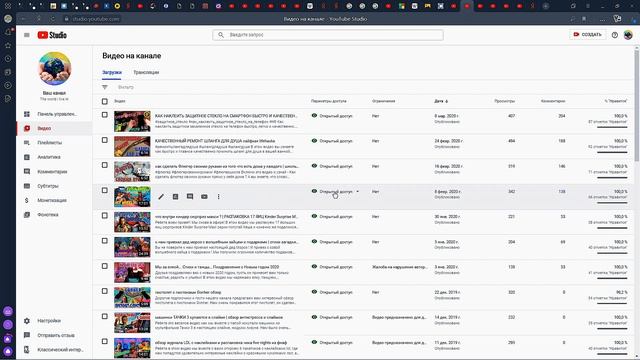Tick checkbox for the hovered 8 февр. 2020 row
This screenshot has height=360, width=640.
point(105,190)
